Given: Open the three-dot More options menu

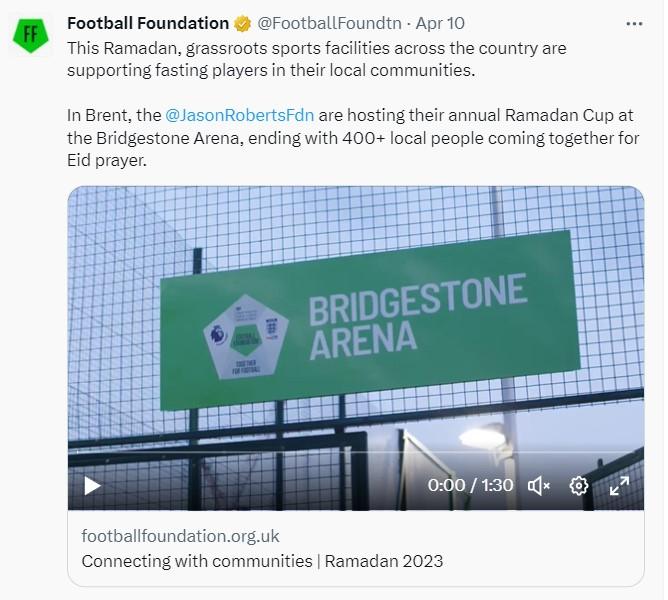Looking at the screenshot, I should pos(634,23).
